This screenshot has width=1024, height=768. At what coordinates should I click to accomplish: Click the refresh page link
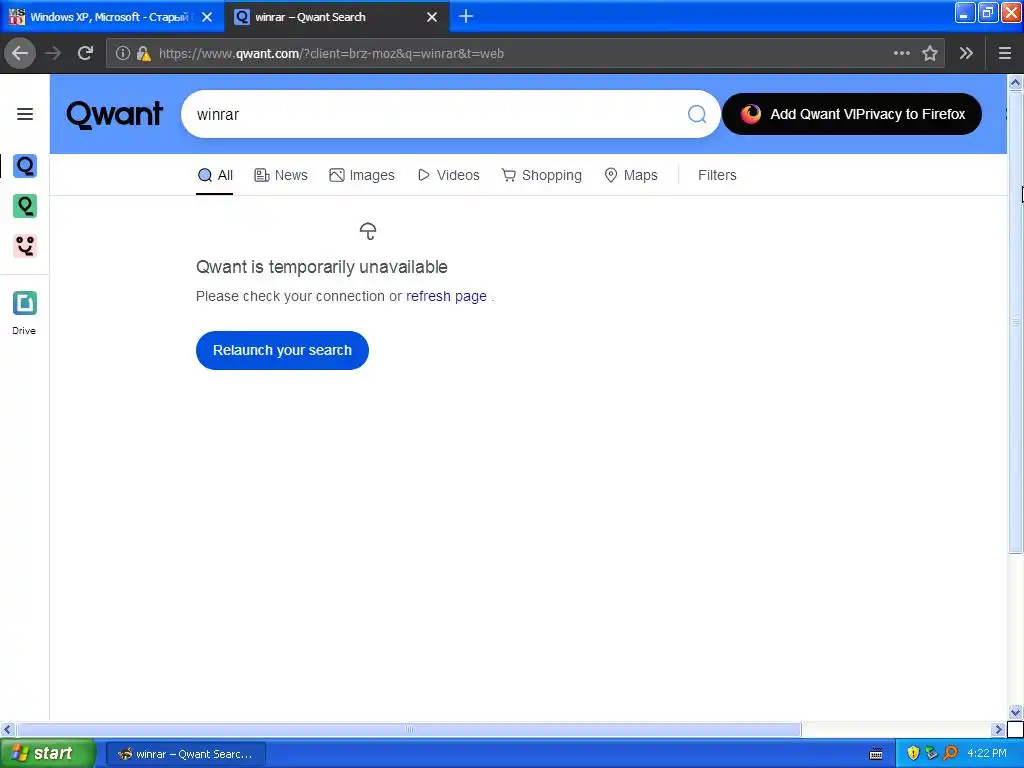tap(447, 296)
